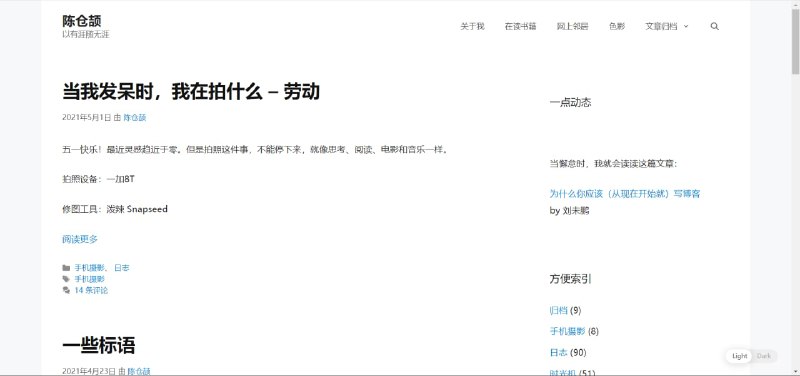Image resolution: width=800 pixels, height=376 pixels.
Task: Expand the 文章归档 menu chevron
Action: coord(686,27)
